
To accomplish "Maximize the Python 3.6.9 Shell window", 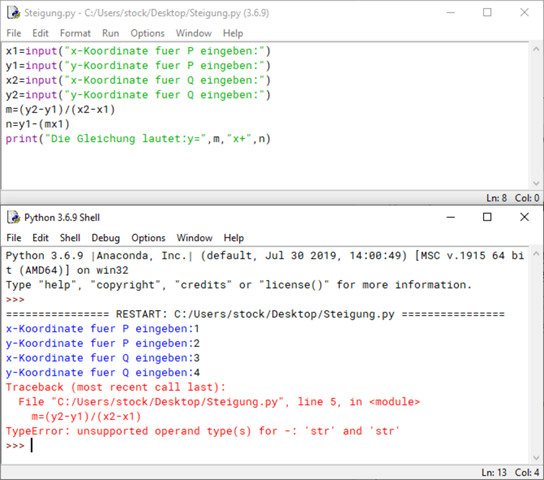I will click(x=487, y=217).
